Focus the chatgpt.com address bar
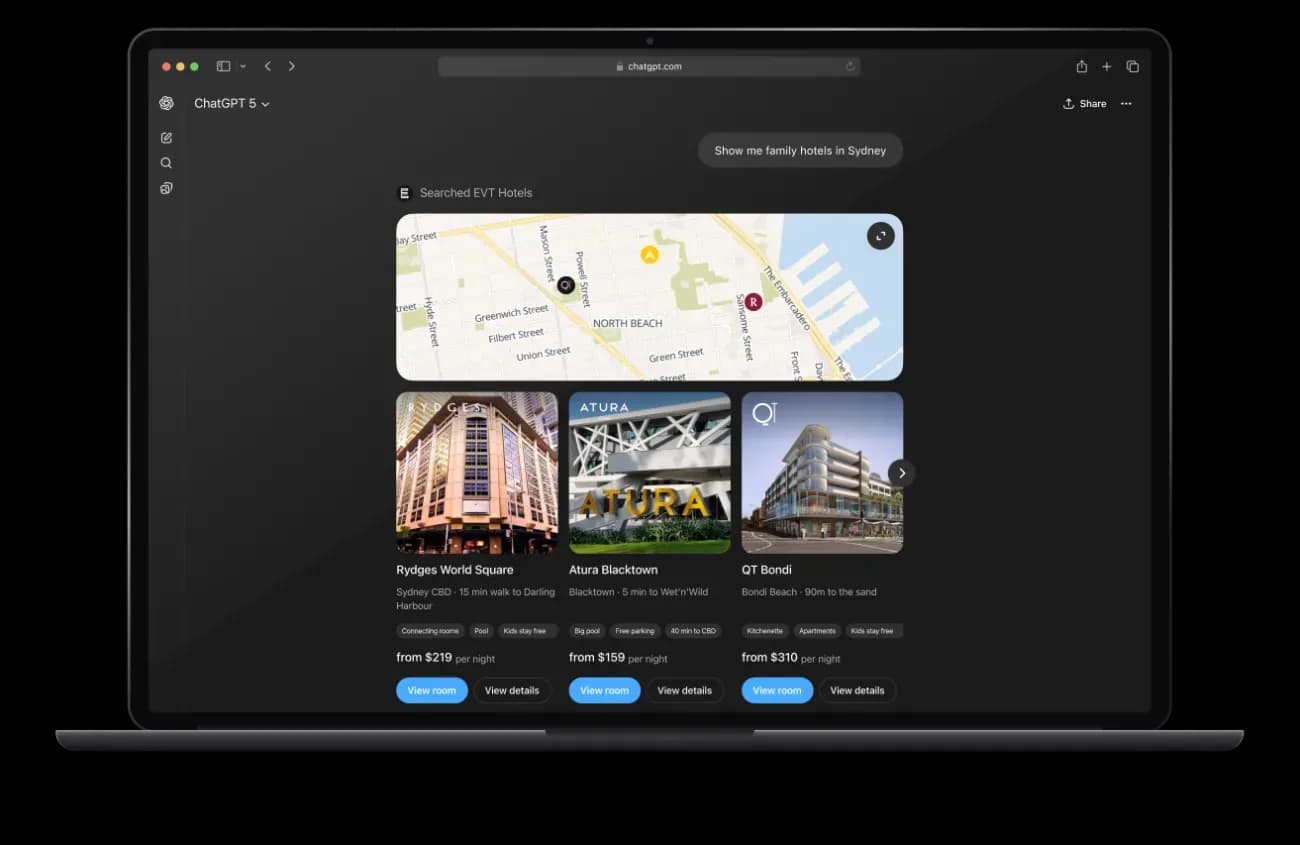Image resolution: width=1300 pixels, height=845 pixels. tap(649, 66)
